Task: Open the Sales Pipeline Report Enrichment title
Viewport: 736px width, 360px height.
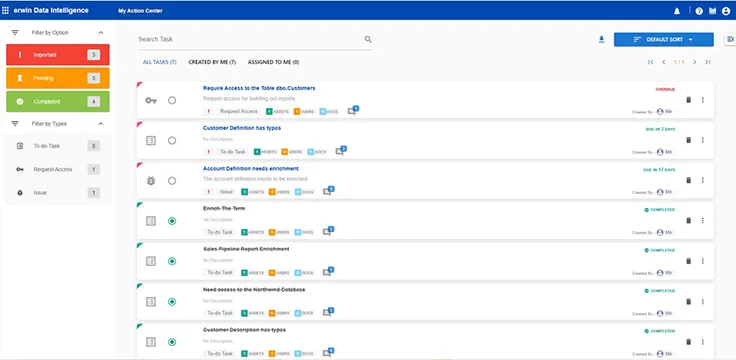Action: pyautogui.click(x=246, y=249)
